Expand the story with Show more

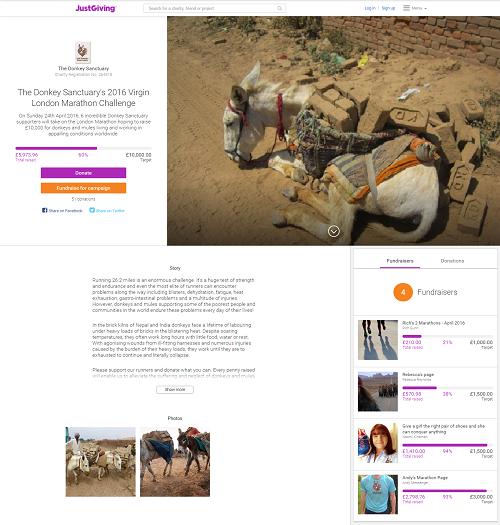[175, 389]
